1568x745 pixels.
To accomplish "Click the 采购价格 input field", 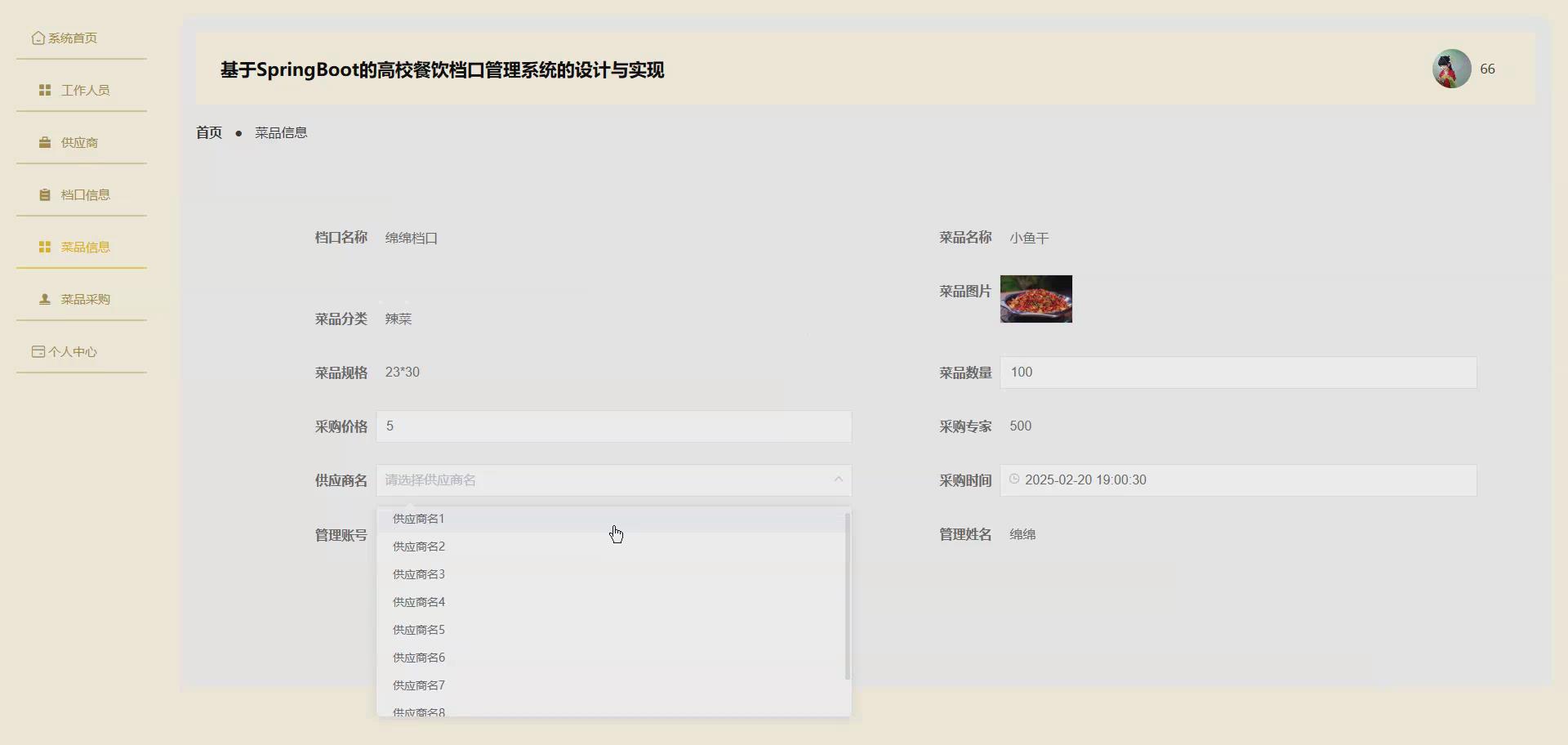I will coord(614,426).
